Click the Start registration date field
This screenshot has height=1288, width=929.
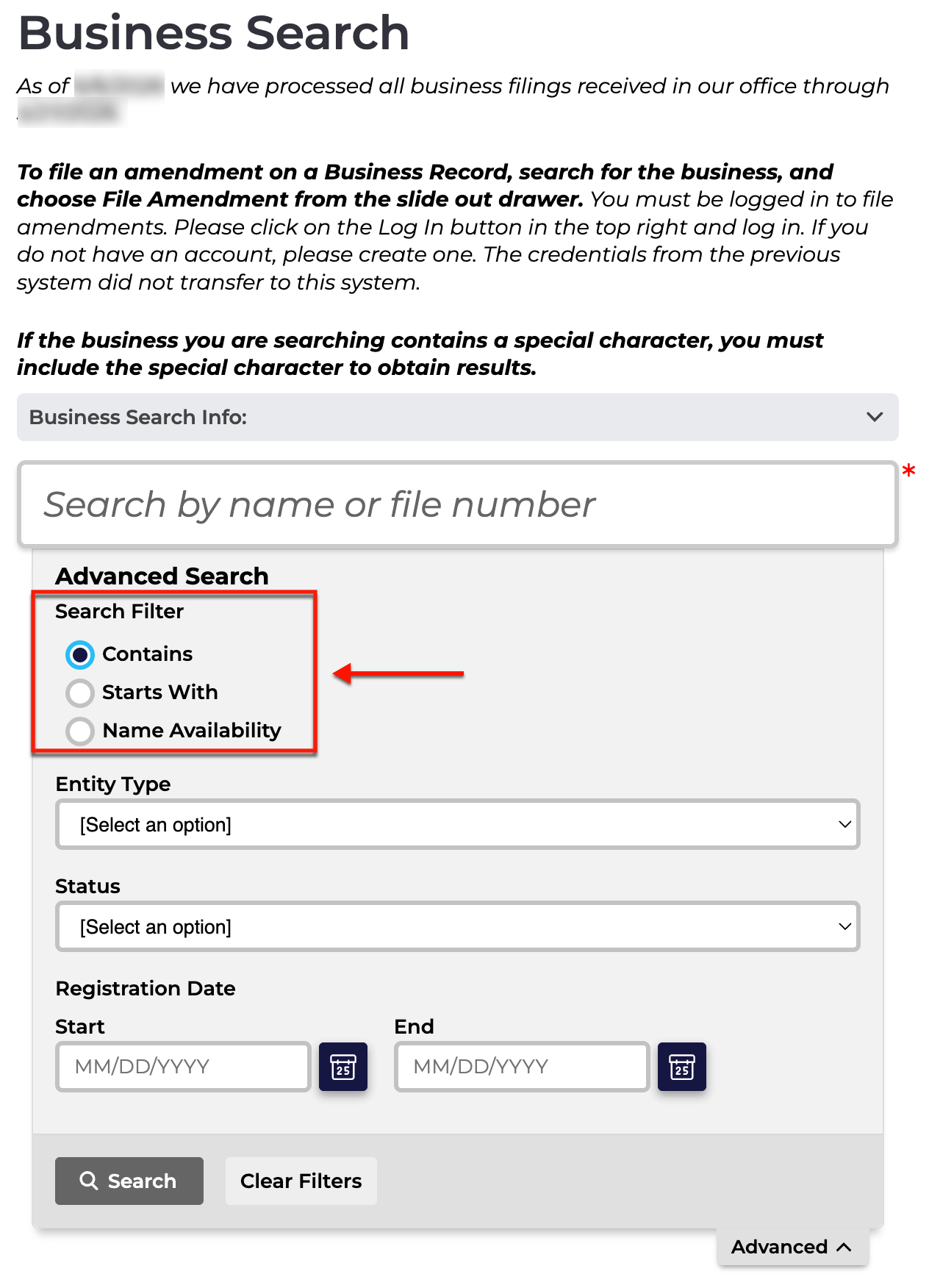[x=183, y=1066]
